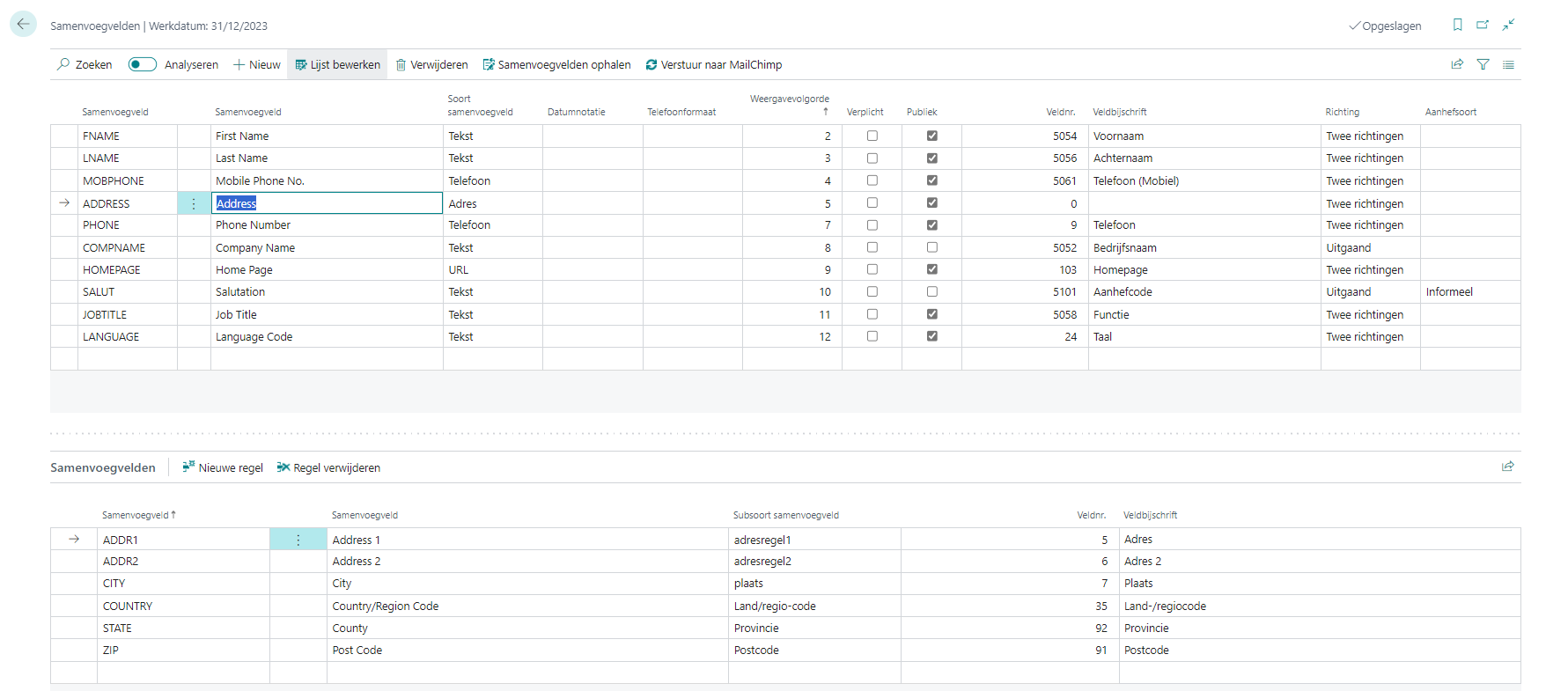Open row options menu for ADDR1
The image size is (1568, 691).
click(x=298, y=540)
